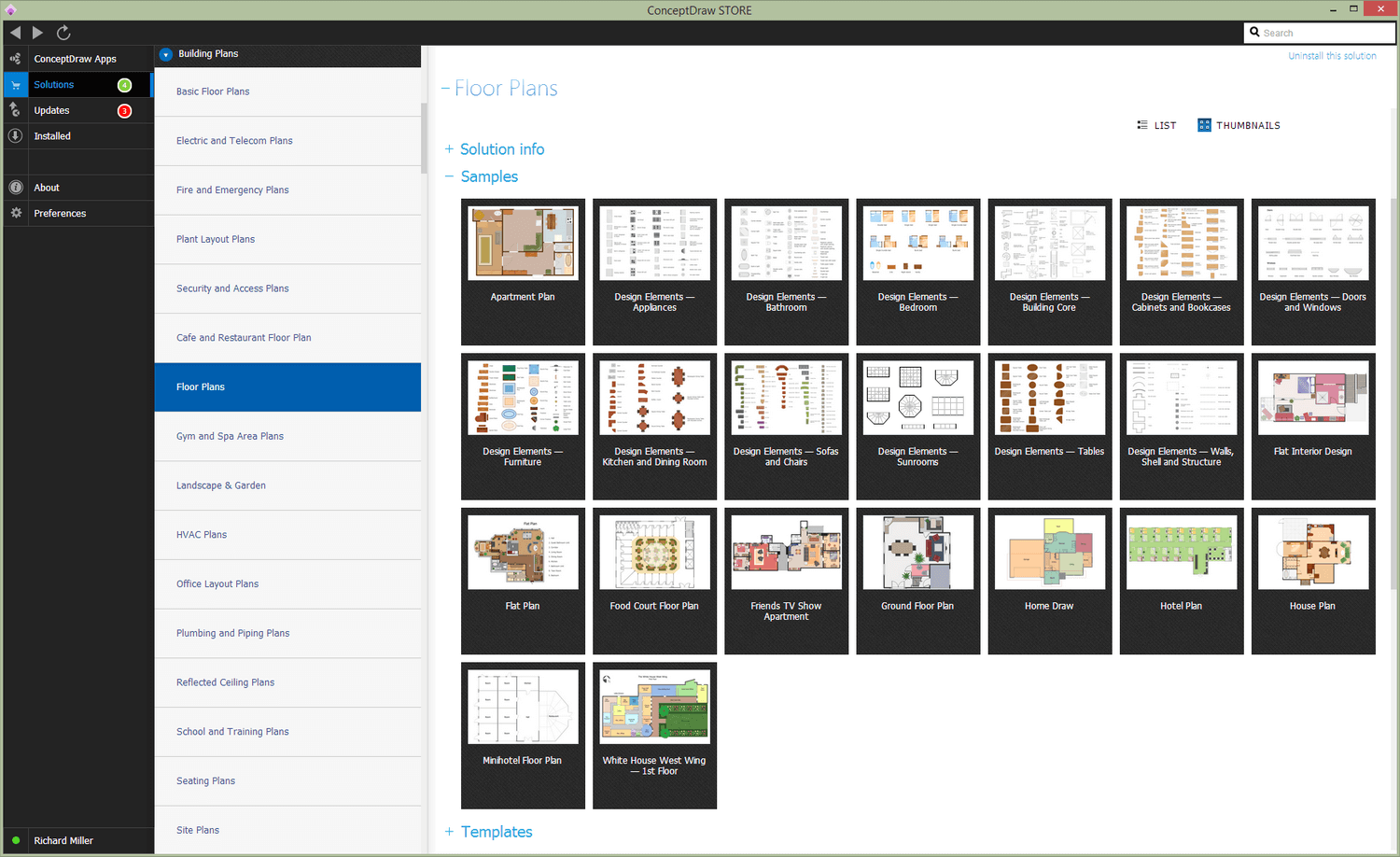1400x857 pixels.
Task: Select Electric and Telecom Plans
Action: (x=287, y=141)
